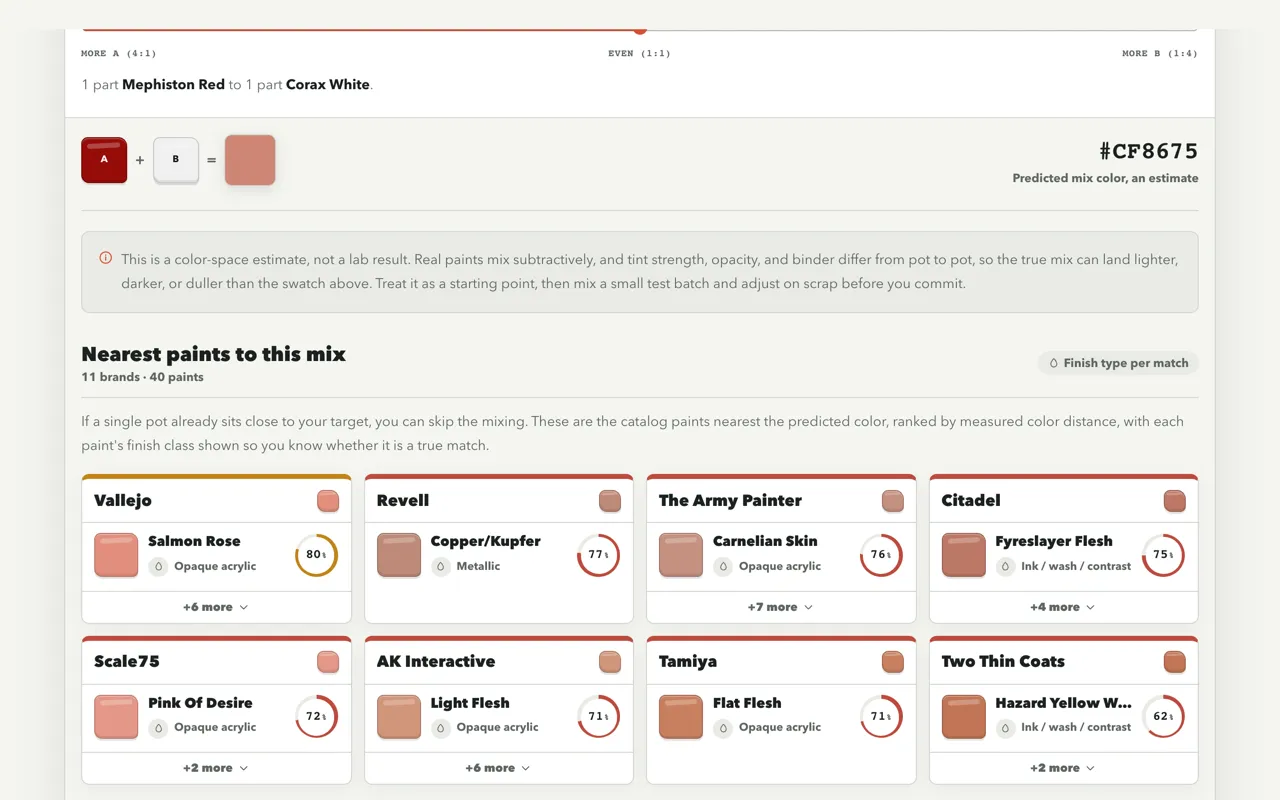Click the mix ratio slider handle

tap(640, 30)
